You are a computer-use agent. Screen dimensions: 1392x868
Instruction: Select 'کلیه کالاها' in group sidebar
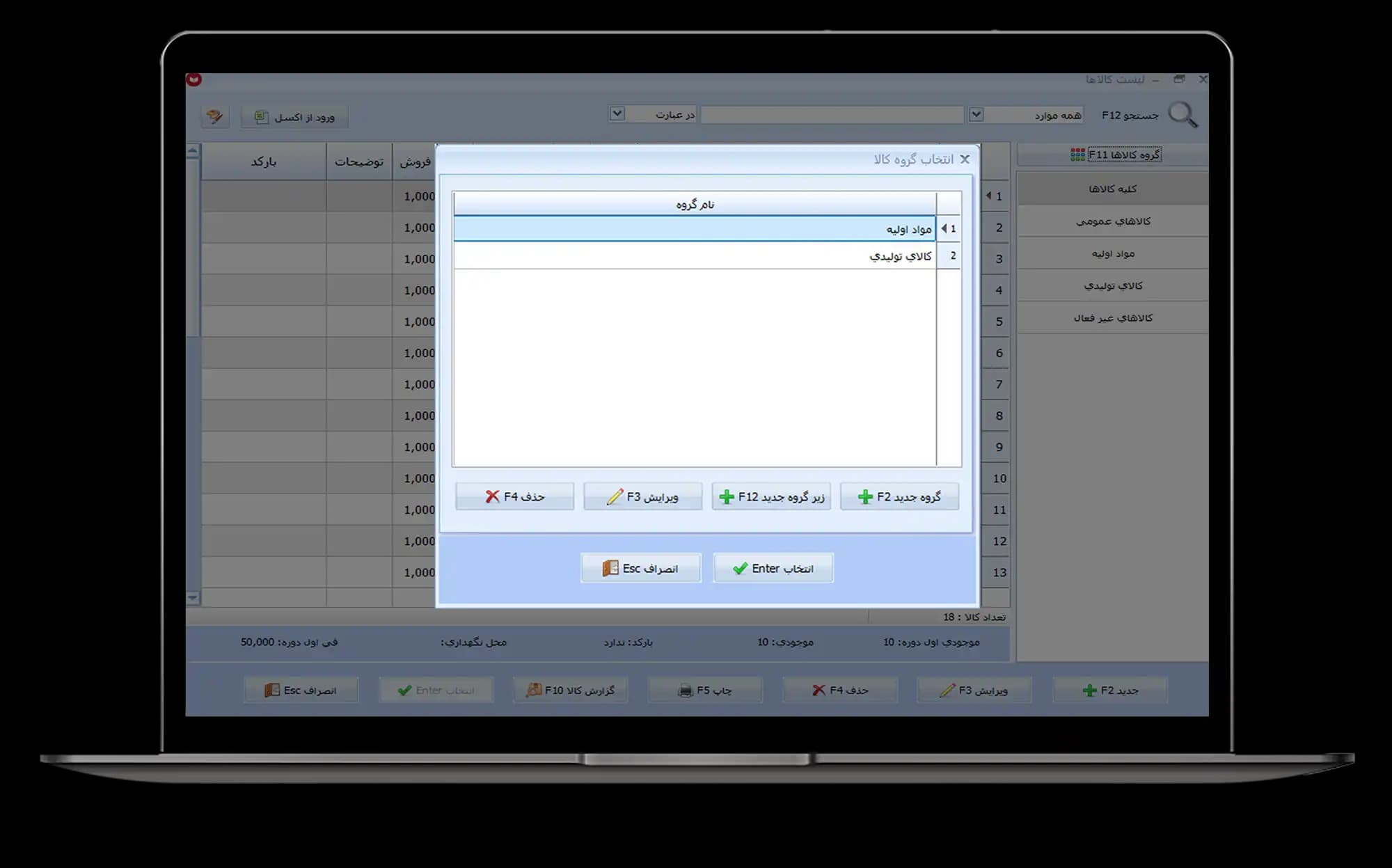(1112, 189)
